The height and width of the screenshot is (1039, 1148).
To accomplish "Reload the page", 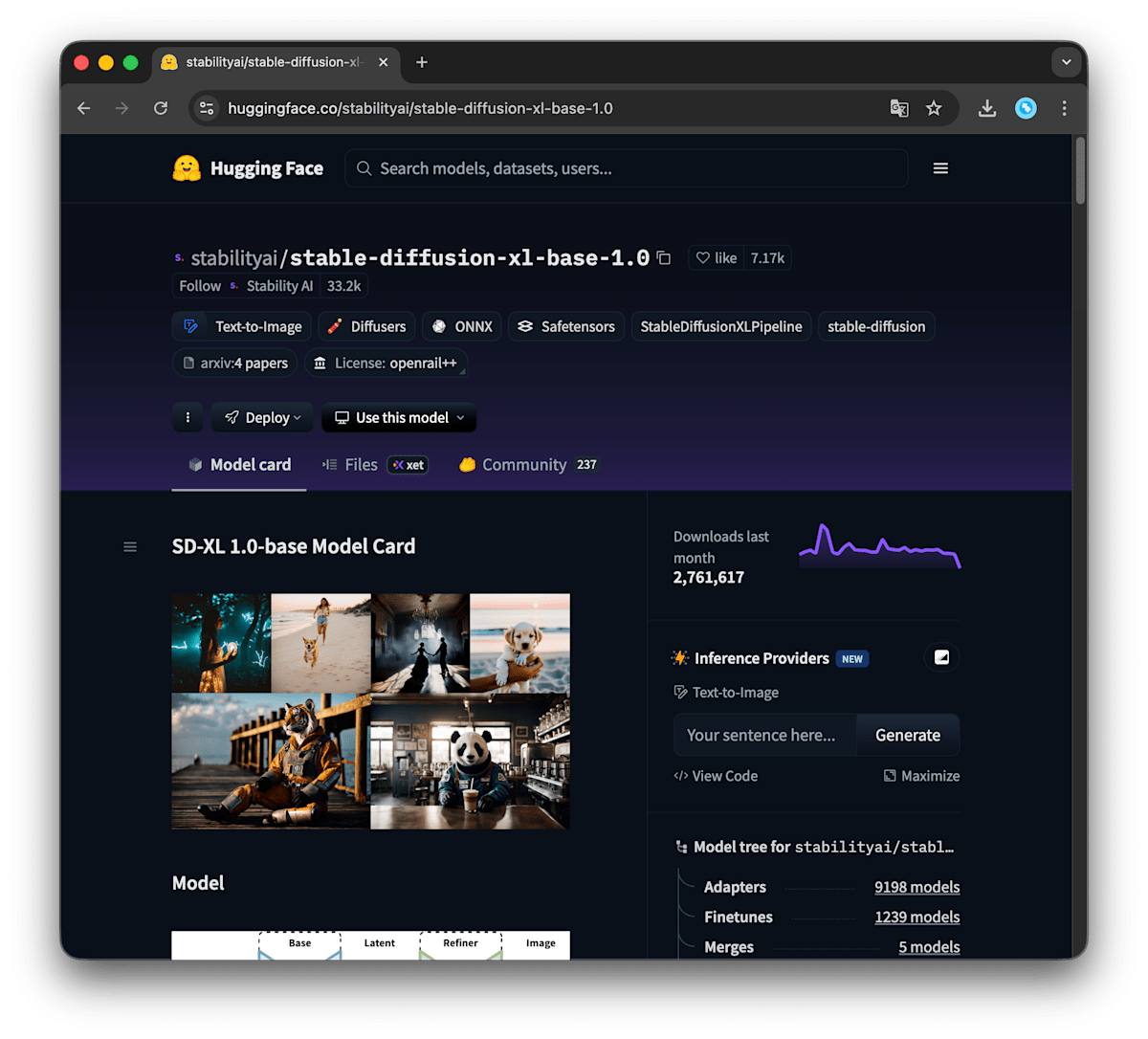I will point(161,108).
